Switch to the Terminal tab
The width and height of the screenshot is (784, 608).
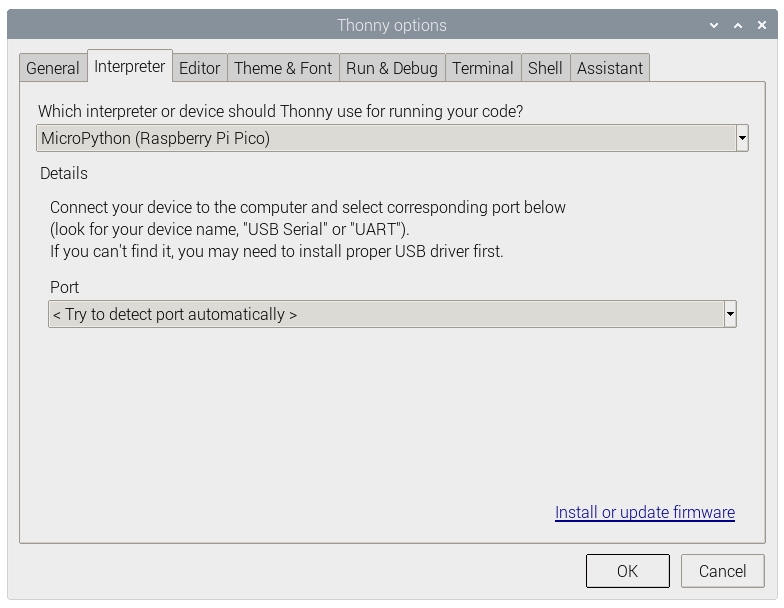483,68
